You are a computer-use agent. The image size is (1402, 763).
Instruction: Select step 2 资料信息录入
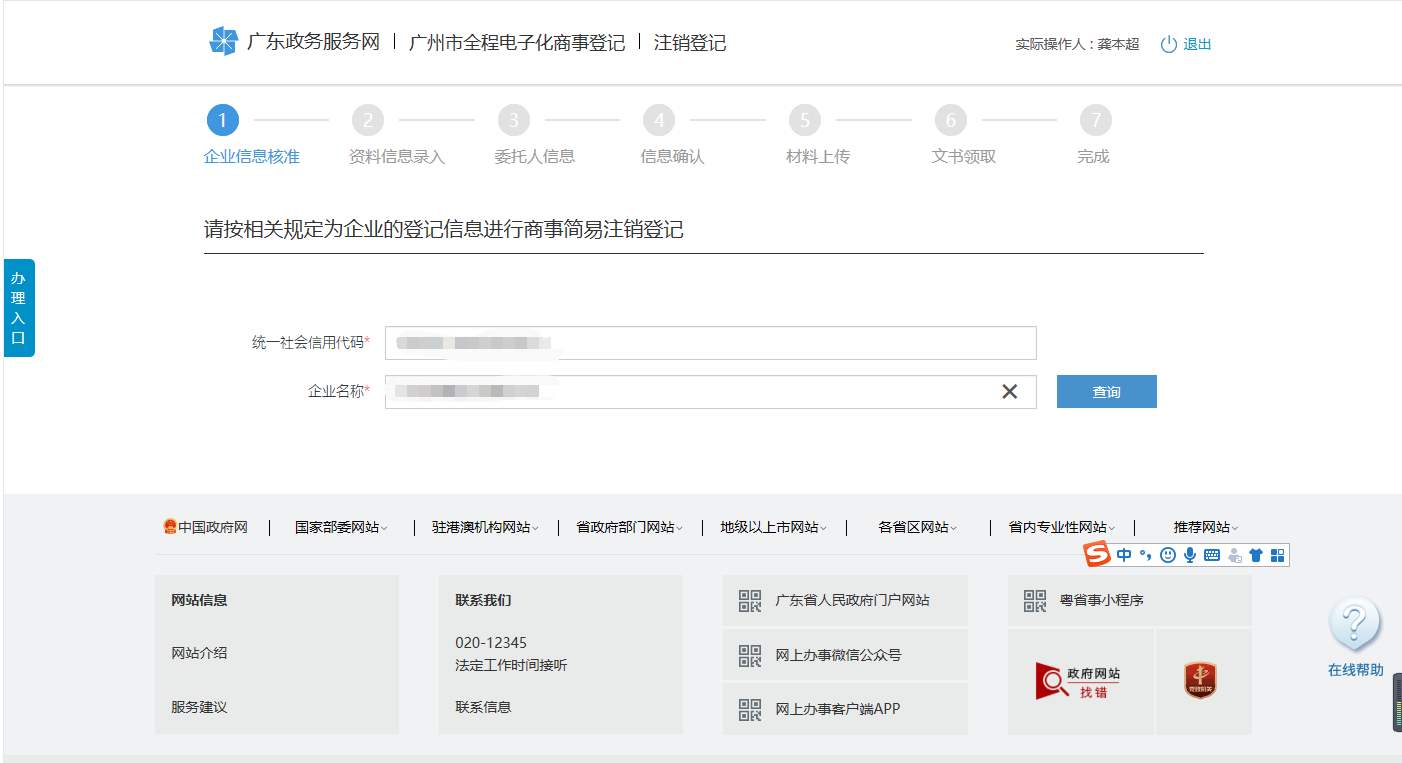[x=367, y=119]
